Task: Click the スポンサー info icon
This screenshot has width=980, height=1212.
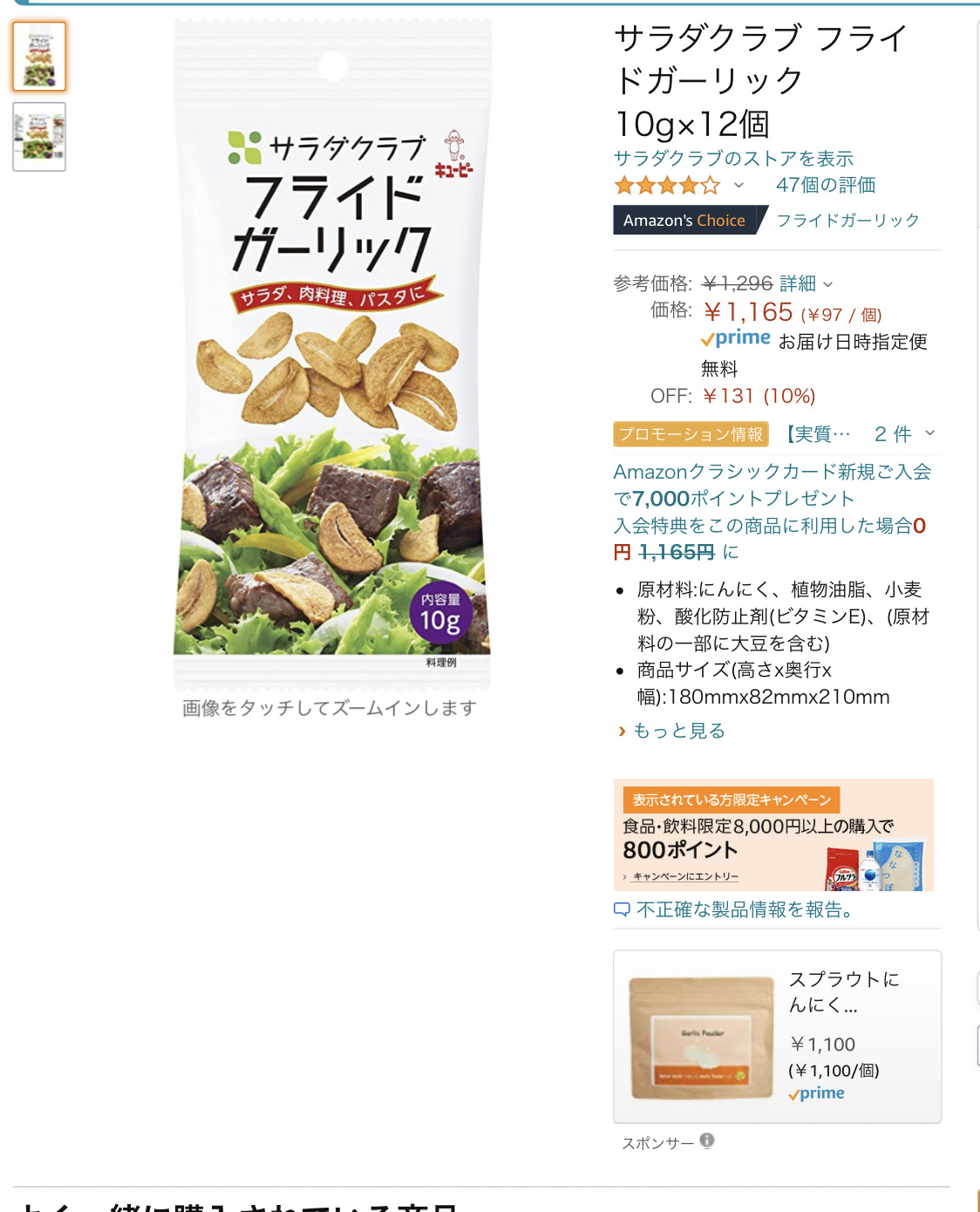Action: tap(707, 1141)
